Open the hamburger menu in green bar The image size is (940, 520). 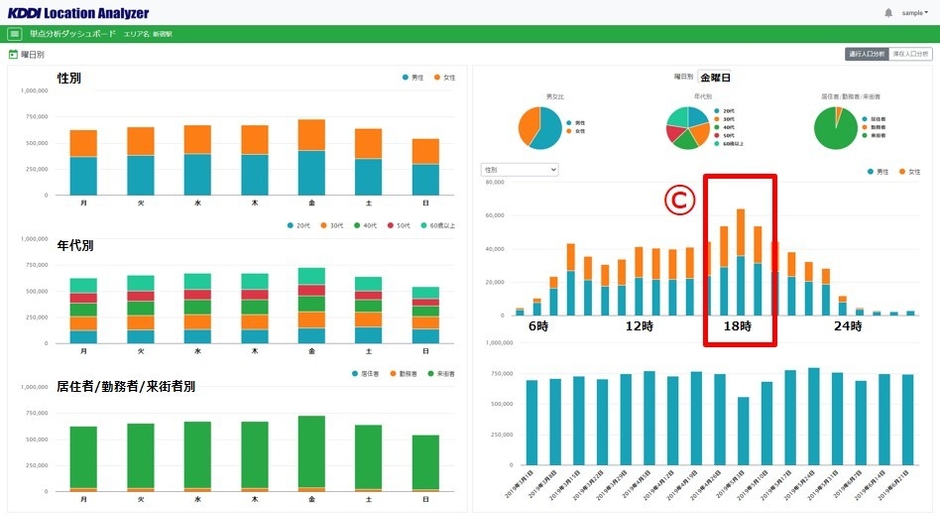tap(15, 34)
